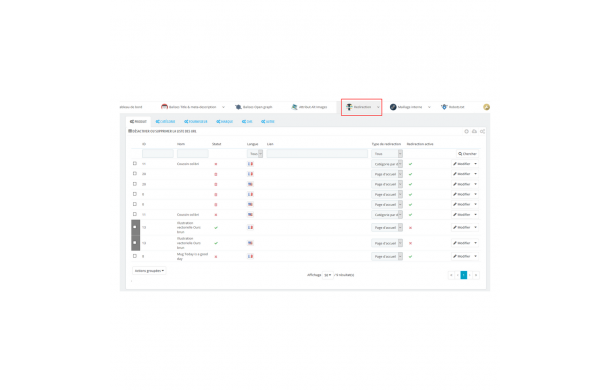Expand the Redirection menu chevron
Viewport: 610px width, 390px height.
378,107
